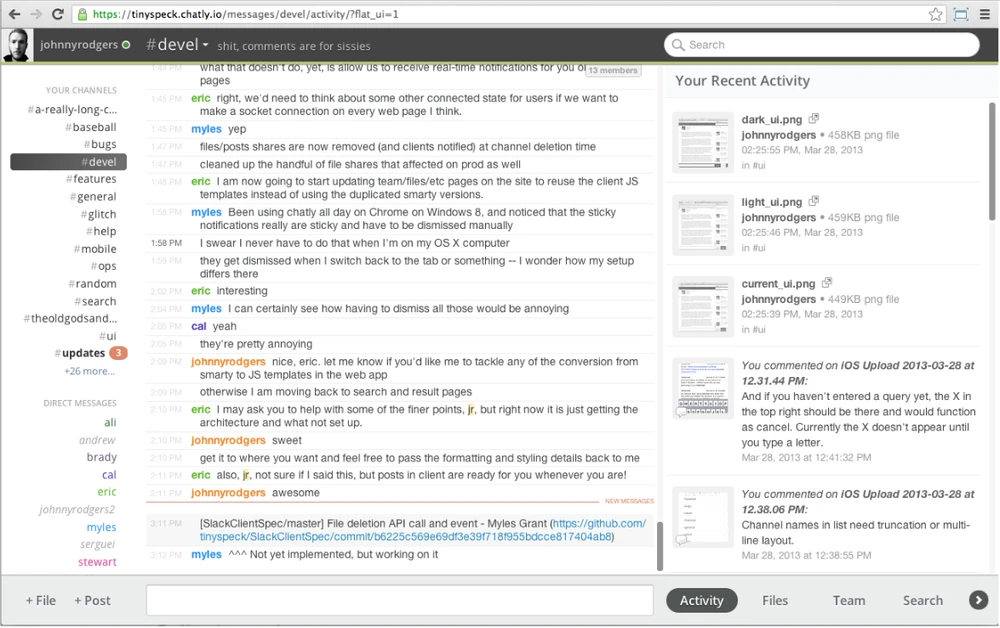Open direct message with serguei

(x=98, y=544)
